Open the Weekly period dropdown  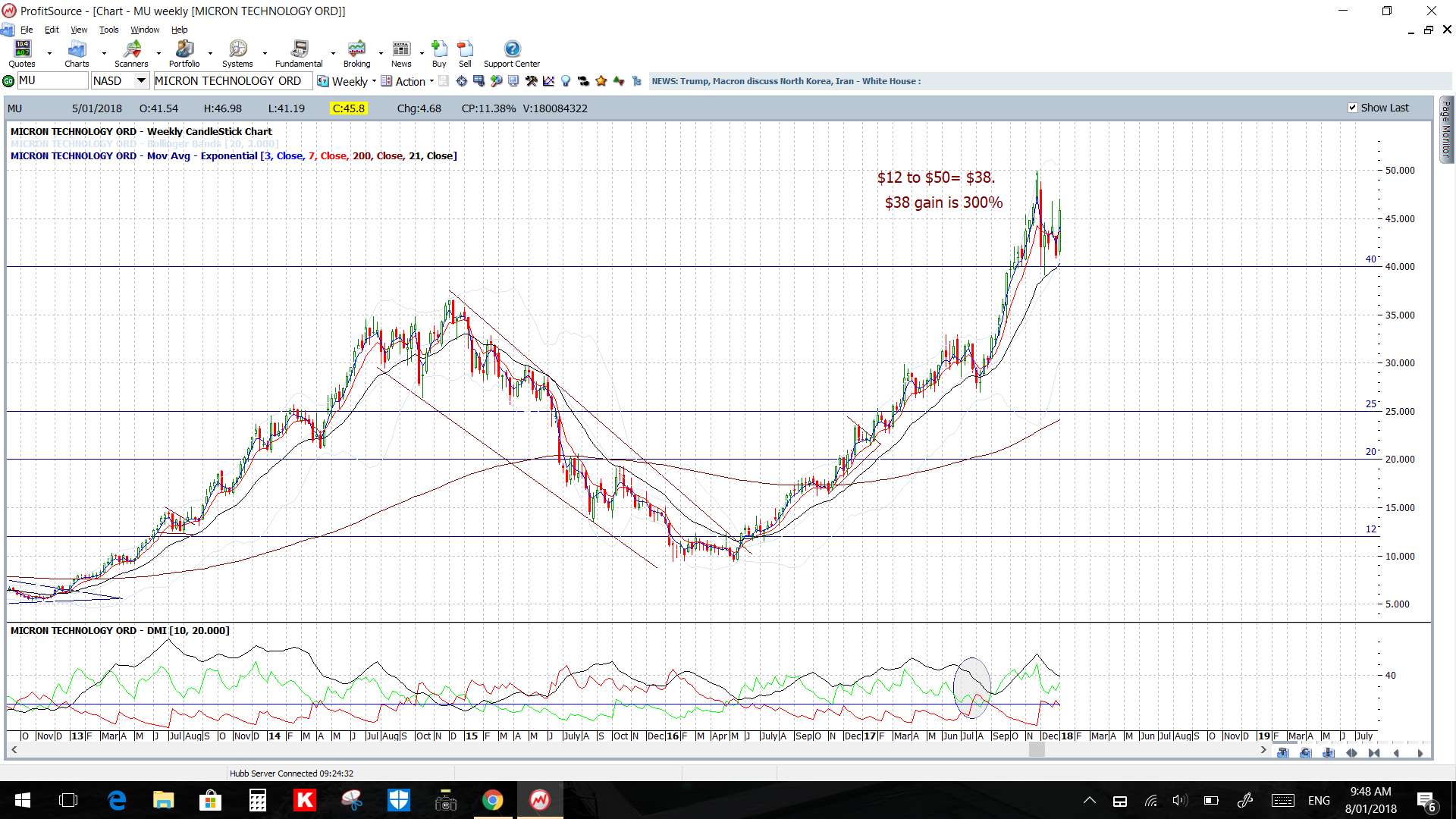(347, 81)
